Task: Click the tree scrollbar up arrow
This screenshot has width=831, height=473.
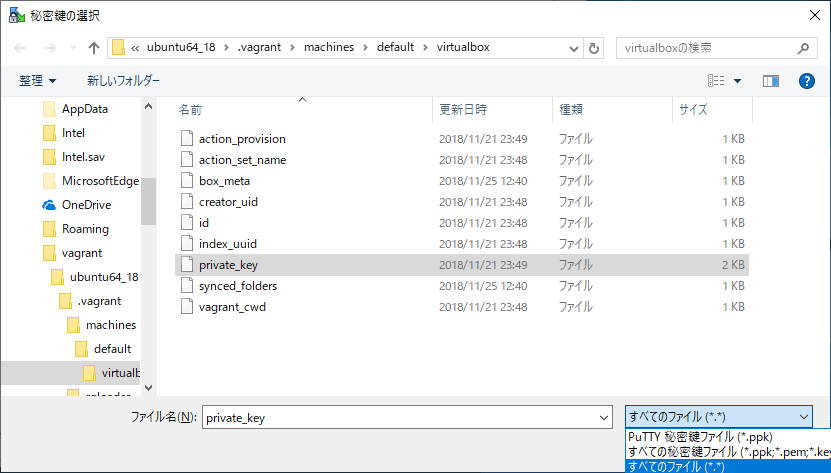Action: [148, 107]
